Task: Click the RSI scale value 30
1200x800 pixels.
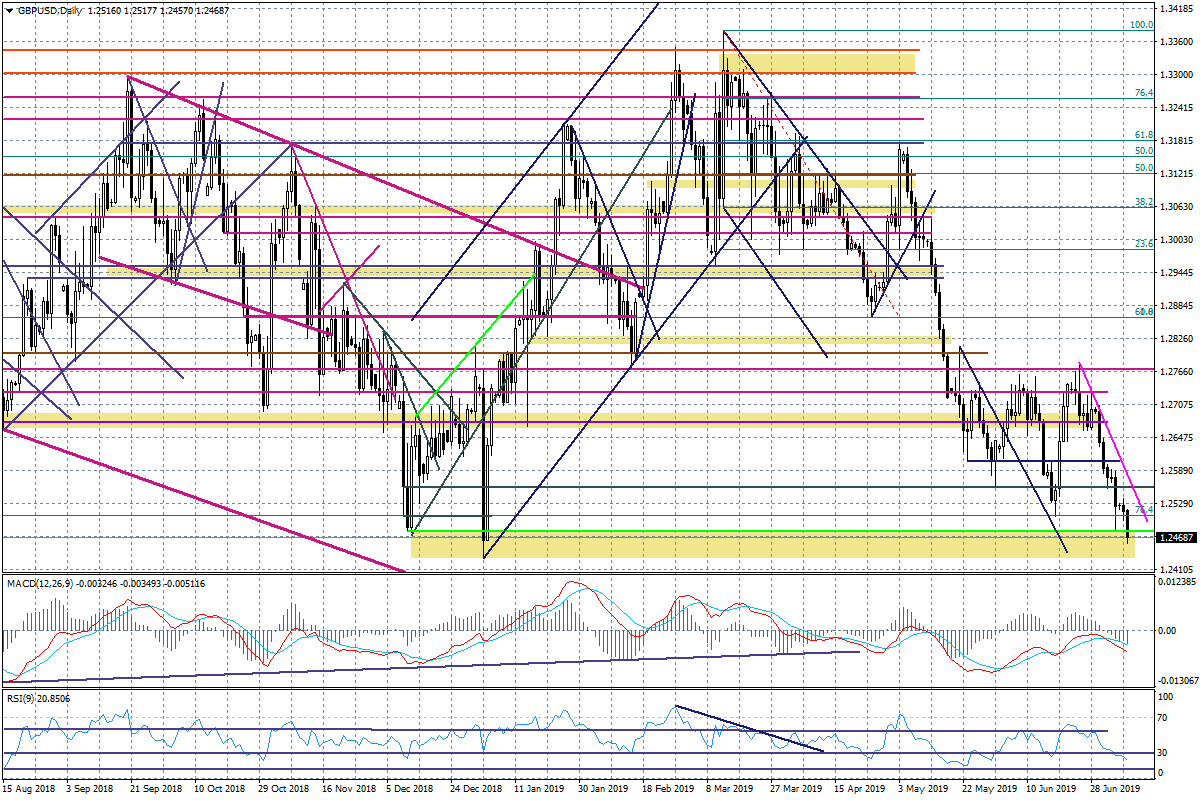Action: pyautogui.click(x=1165, y=752)
